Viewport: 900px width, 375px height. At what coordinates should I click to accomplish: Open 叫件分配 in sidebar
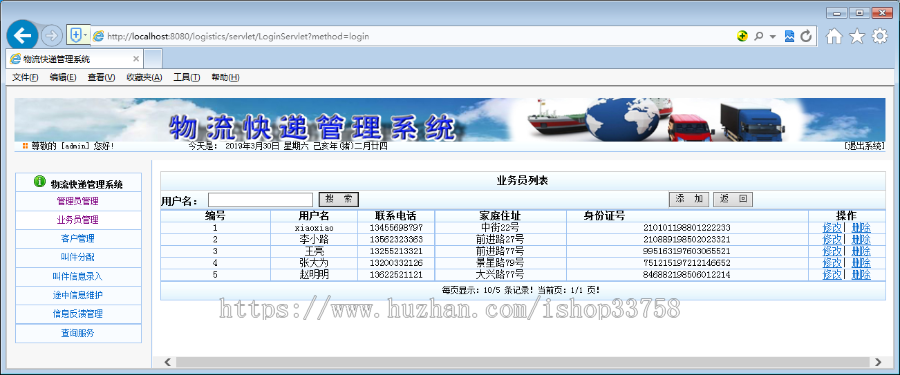point(78,257)
